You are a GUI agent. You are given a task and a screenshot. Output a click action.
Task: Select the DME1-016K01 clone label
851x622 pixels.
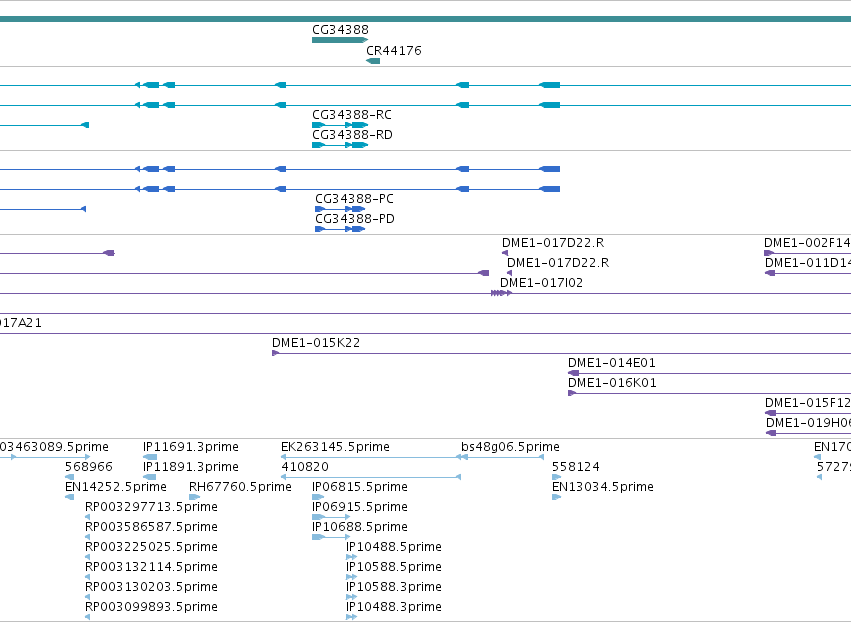tap(612, 384)
